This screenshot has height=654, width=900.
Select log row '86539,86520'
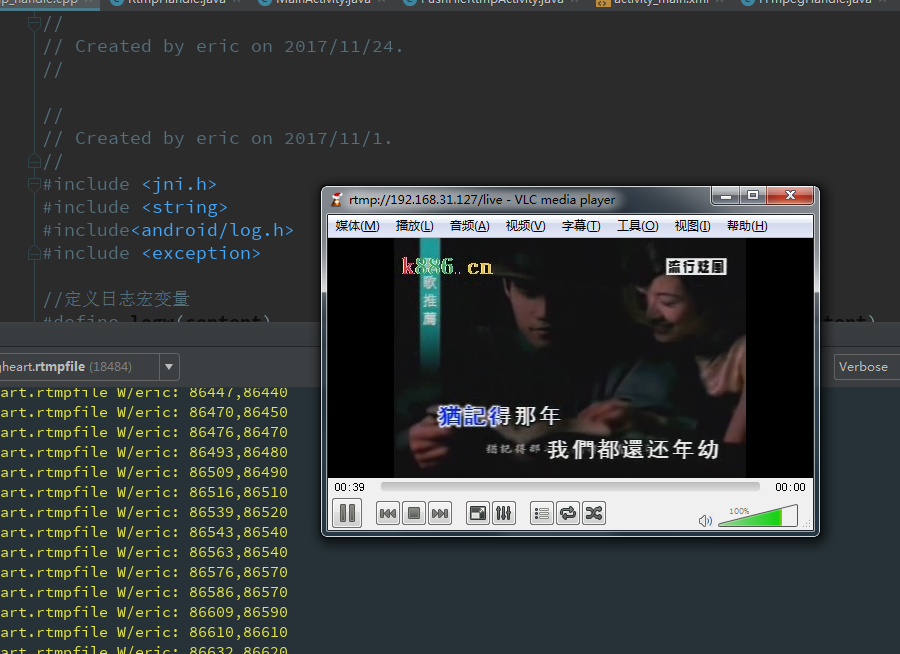(x=144, y=512)
